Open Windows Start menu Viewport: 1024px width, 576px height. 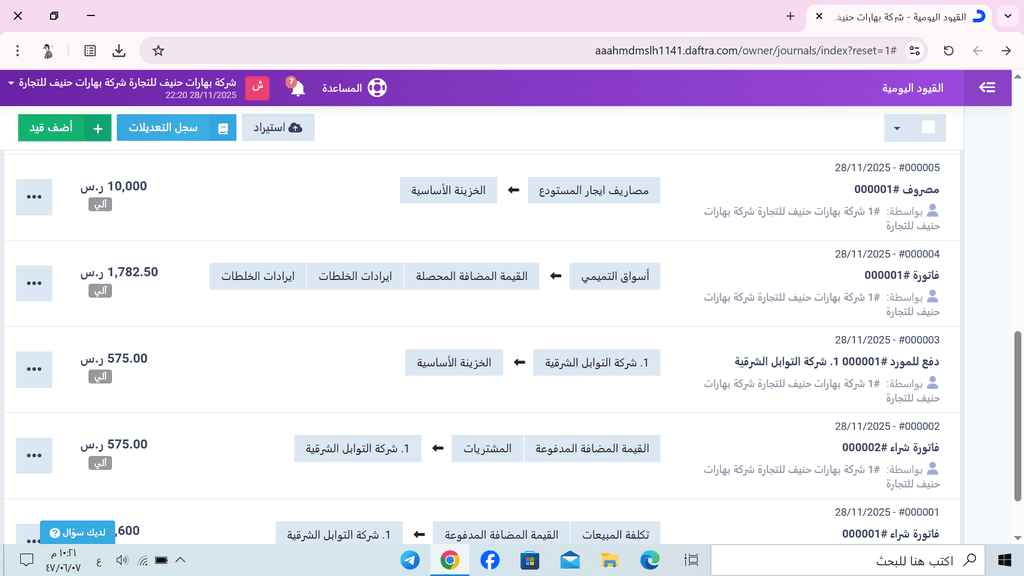(x=1004, y=560)
